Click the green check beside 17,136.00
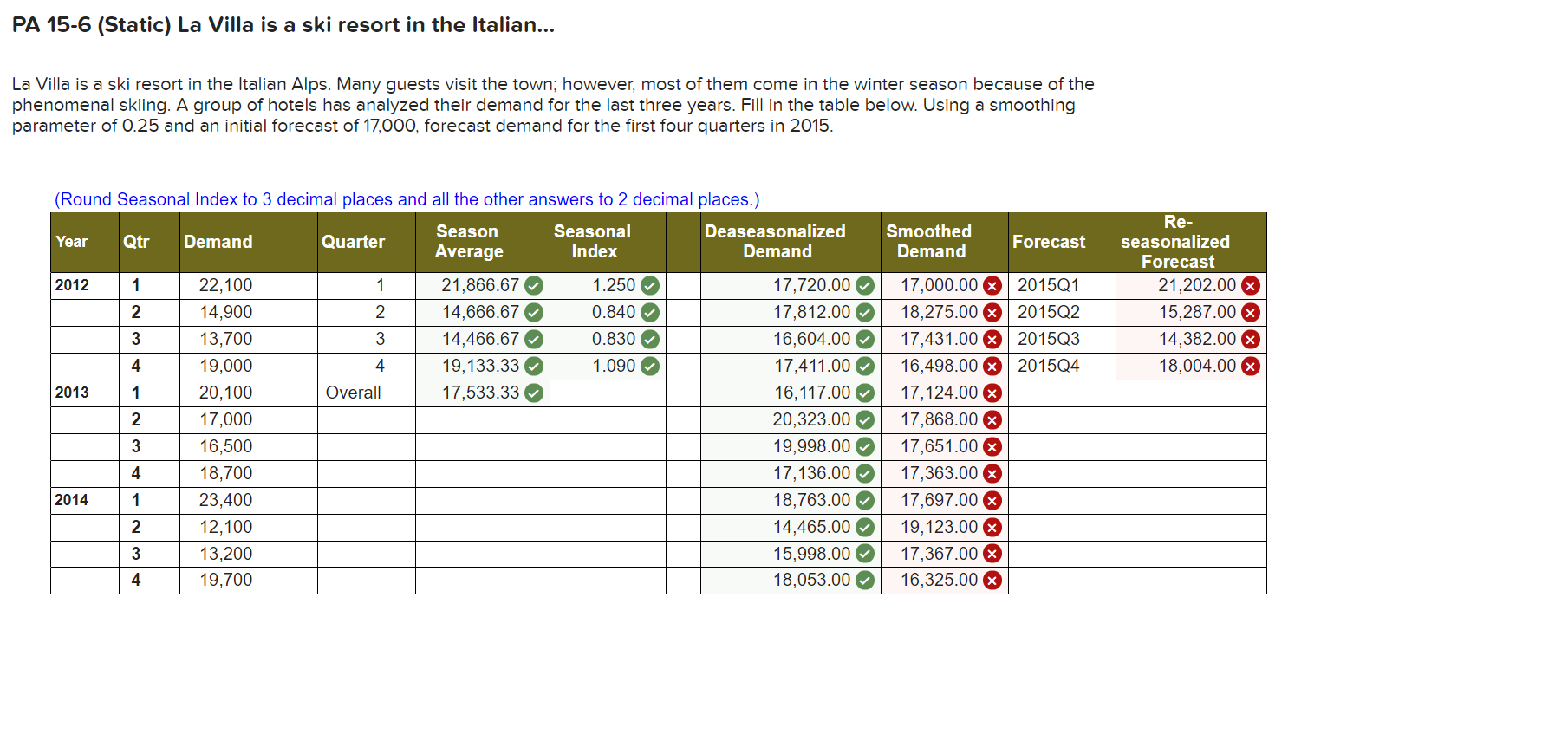 click(865, 474)
